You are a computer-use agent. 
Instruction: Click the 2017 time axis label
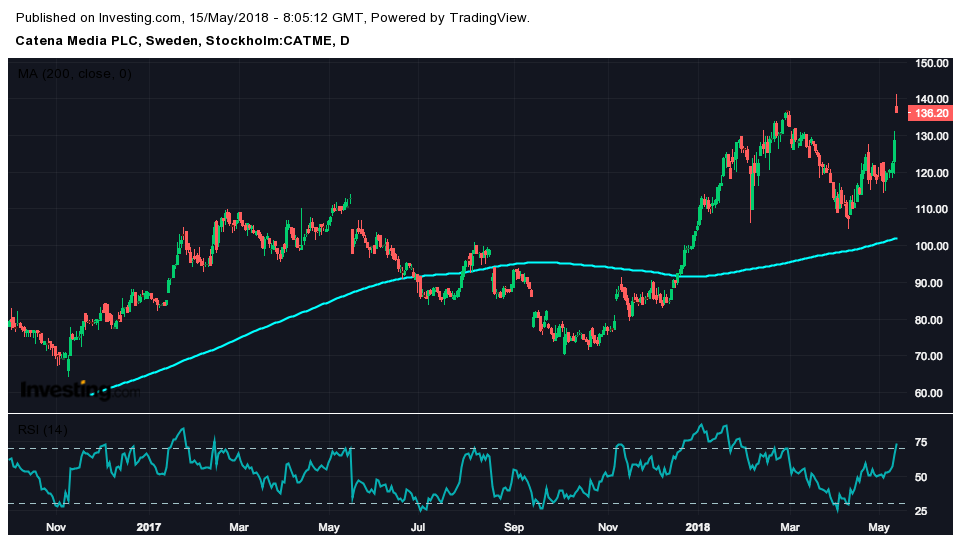click(x=149, y=527)
